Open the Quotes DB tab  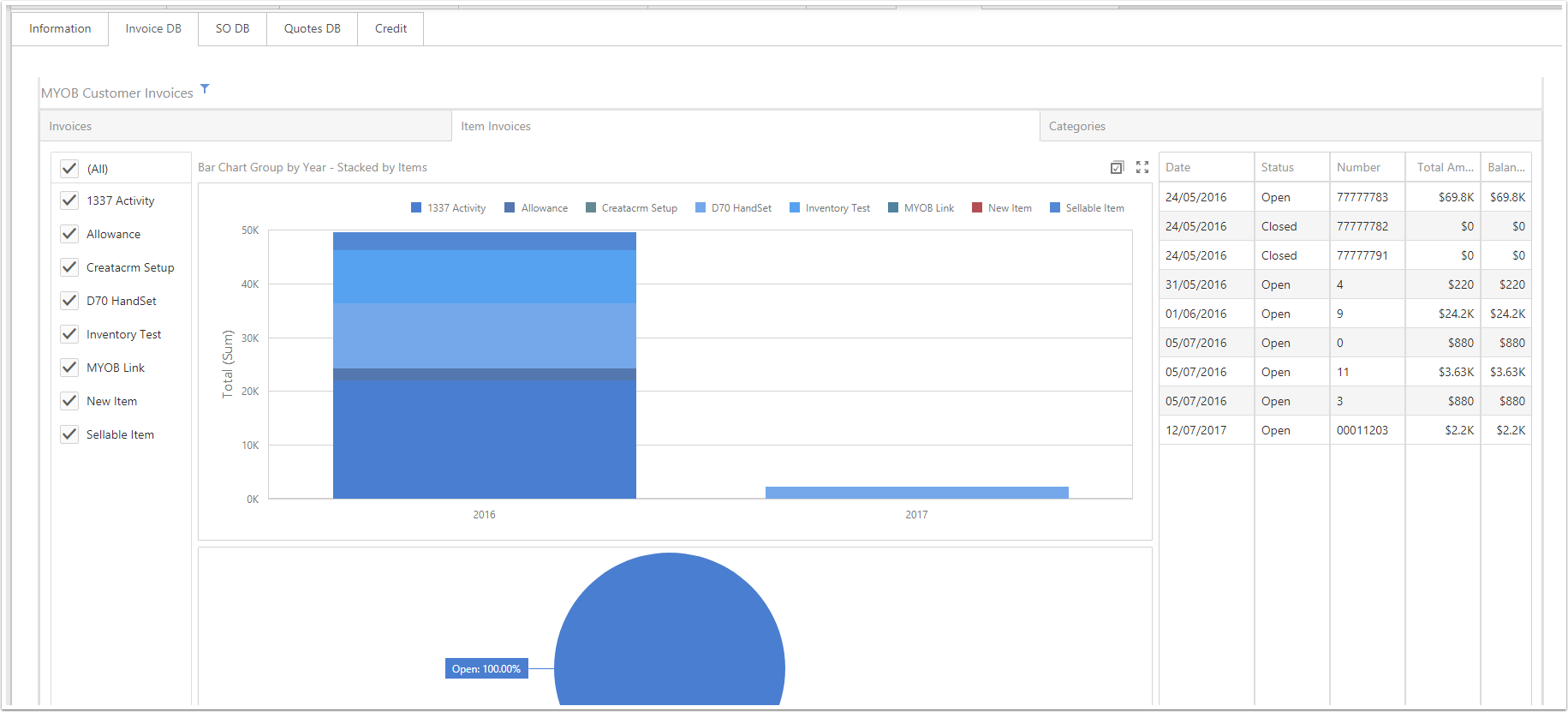312,28
